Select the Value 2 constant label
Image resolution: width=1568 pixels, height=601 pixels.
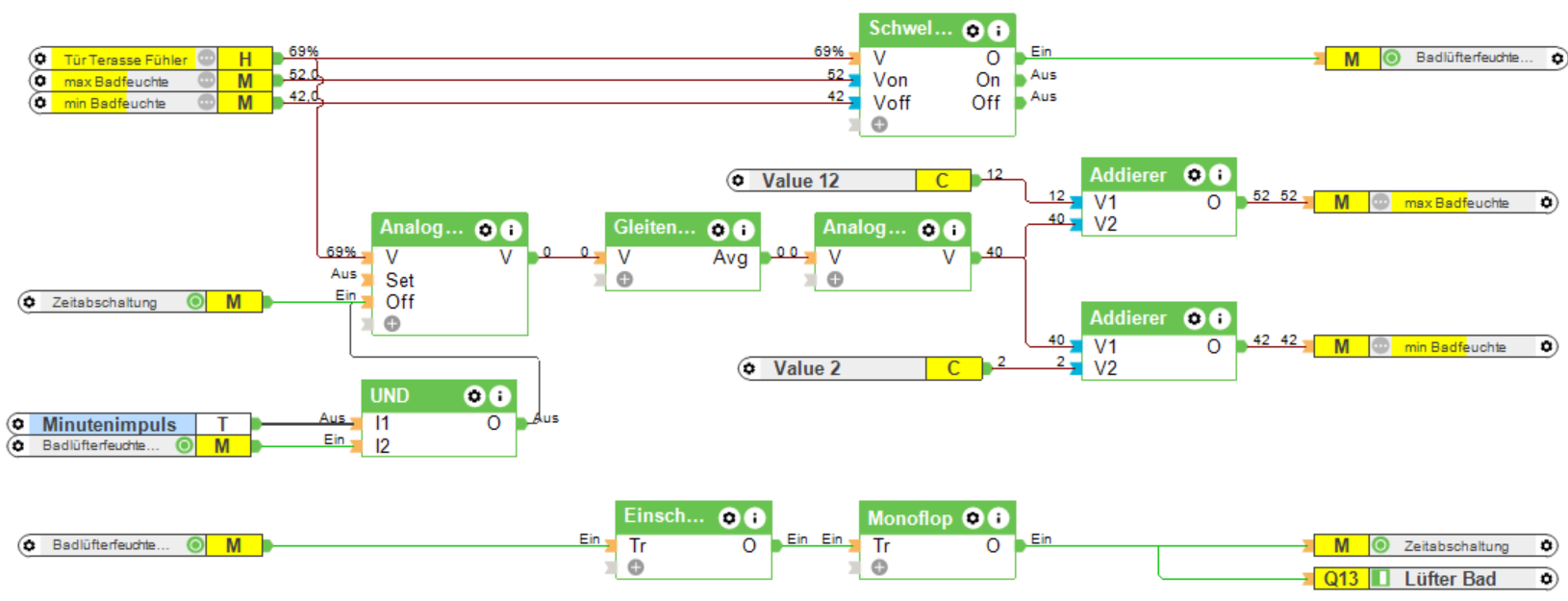pos(807,368)
